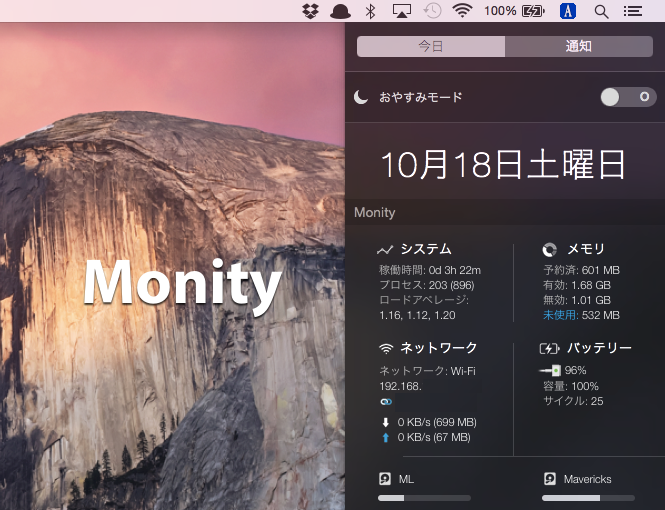The height and width of the screenshot is (510, 665).
Task: Click the 0 KB/s (699 MB) download value
Action: click(437, 422)
